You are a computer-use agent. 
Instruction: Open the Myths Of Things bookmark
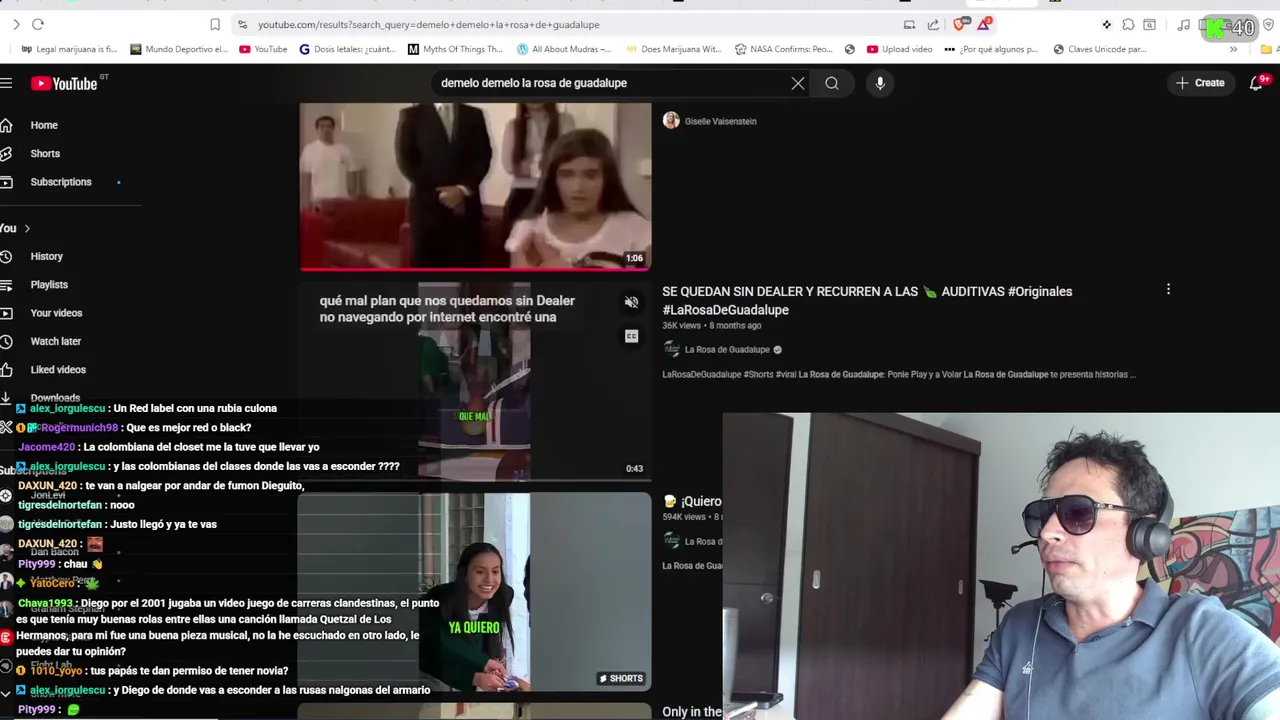(456, 49)
